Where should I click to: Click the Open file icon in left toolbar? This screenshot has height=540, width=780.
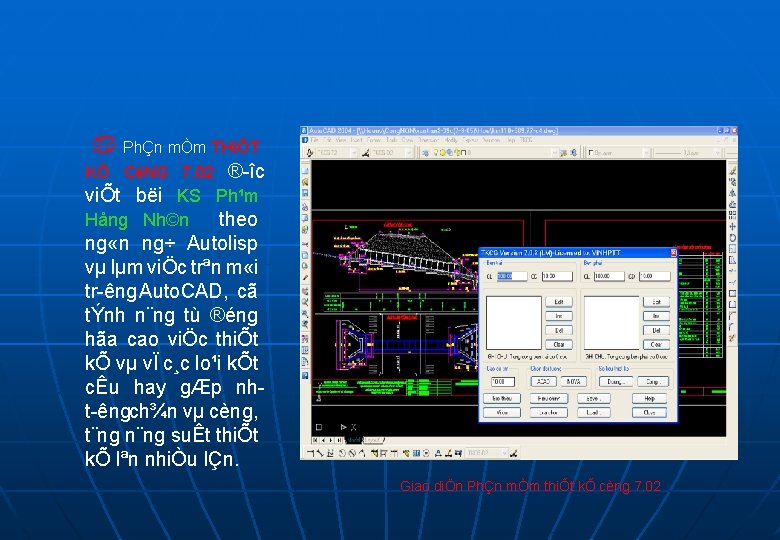305,182
